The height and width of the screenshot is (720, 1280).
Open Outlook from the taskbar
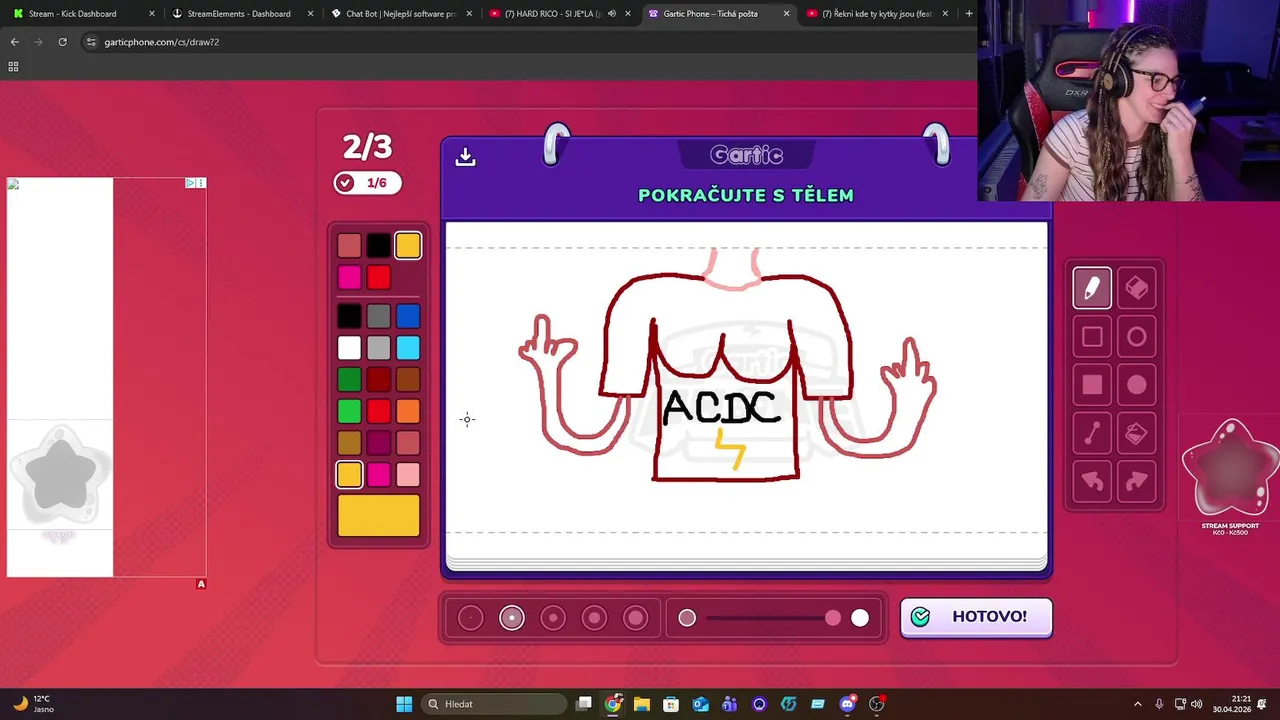pos(701,704)
